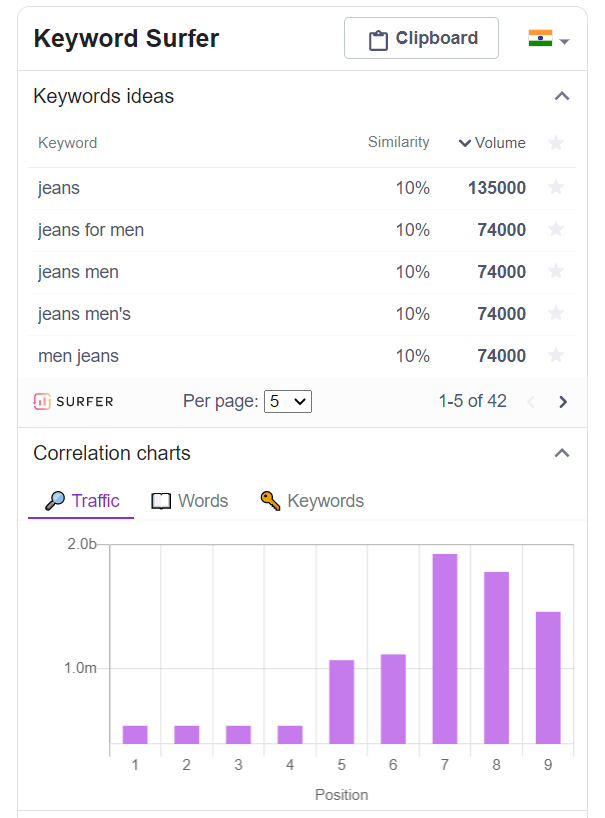This screenshot has width=605, height=818.
Task: Click the position 7 traffic bar
Action: [x=445, y=649]
